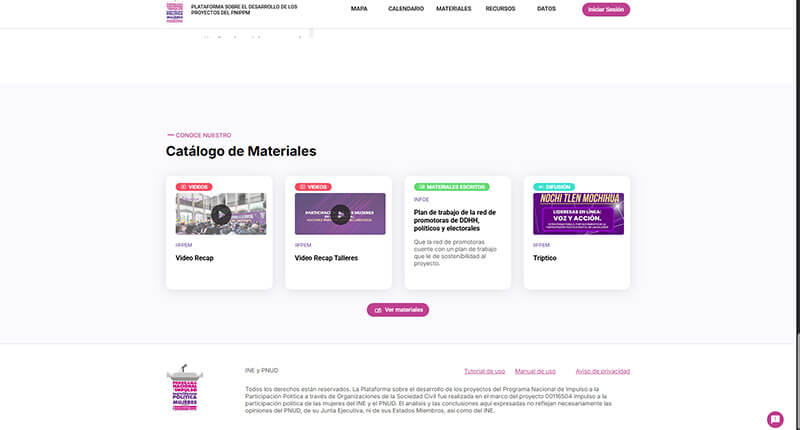
Task: Navigate to the Datos page
Action: coord(546,9)
